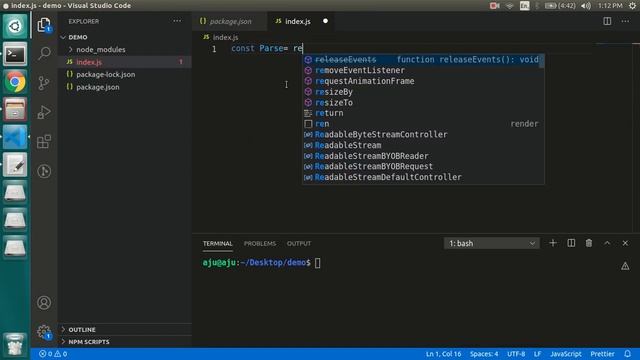Choose resizeBy suggestion

pyautogui.click(x=423, y=92)
